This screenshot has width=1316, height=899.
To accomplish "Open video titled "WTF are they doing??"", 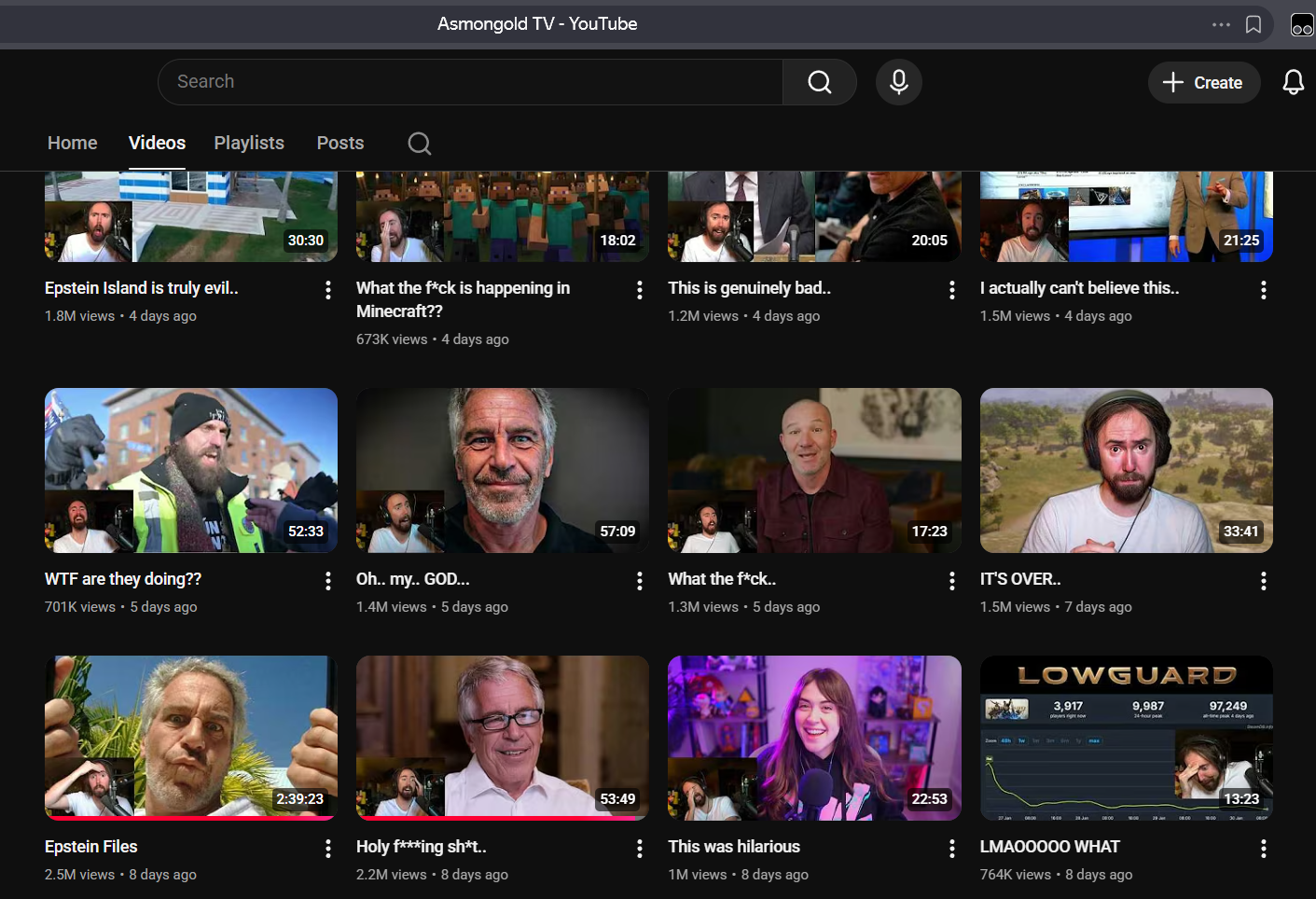I will click(x=123, y=579).
